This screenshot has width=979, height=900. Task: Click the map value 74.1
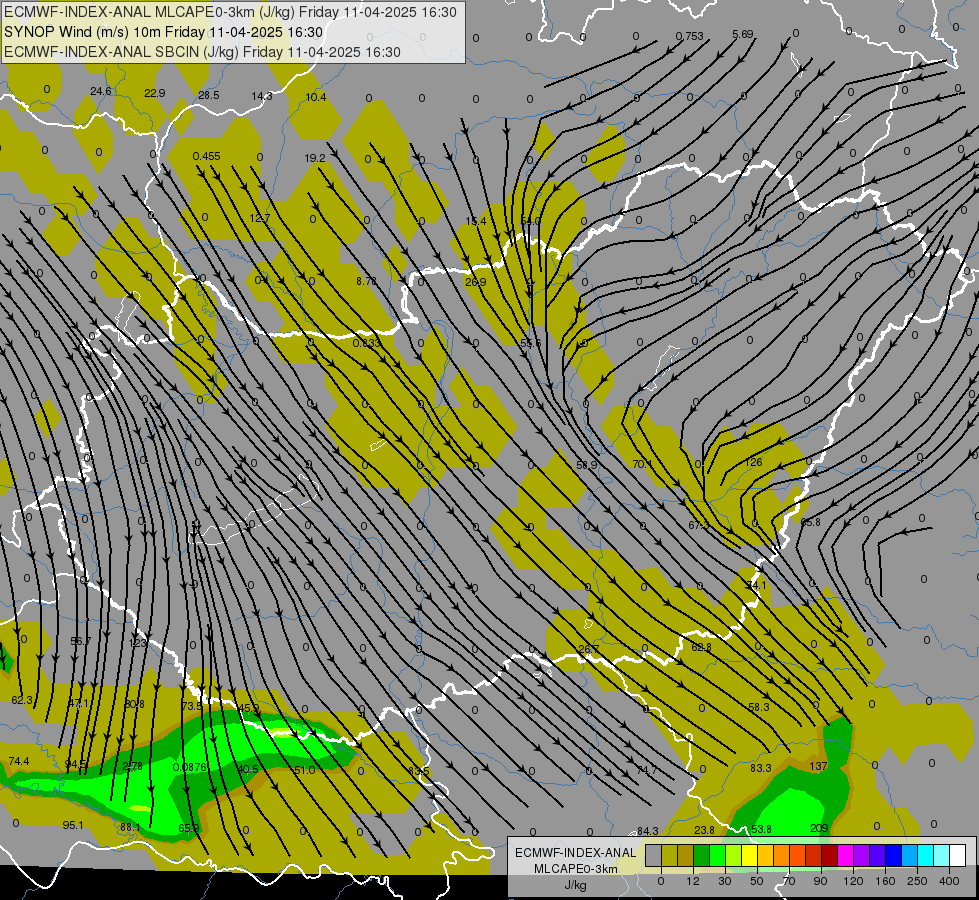(756, 585)
